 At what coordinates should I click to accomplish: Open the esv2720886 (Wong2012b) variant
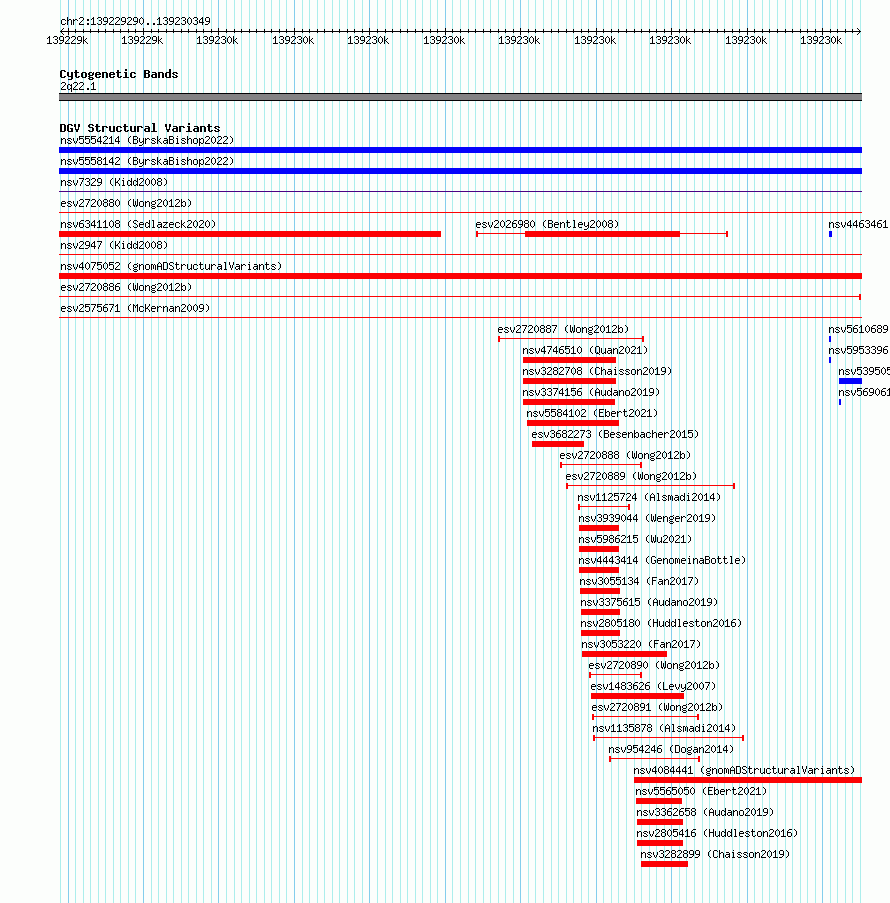click(x=126, y=287)
